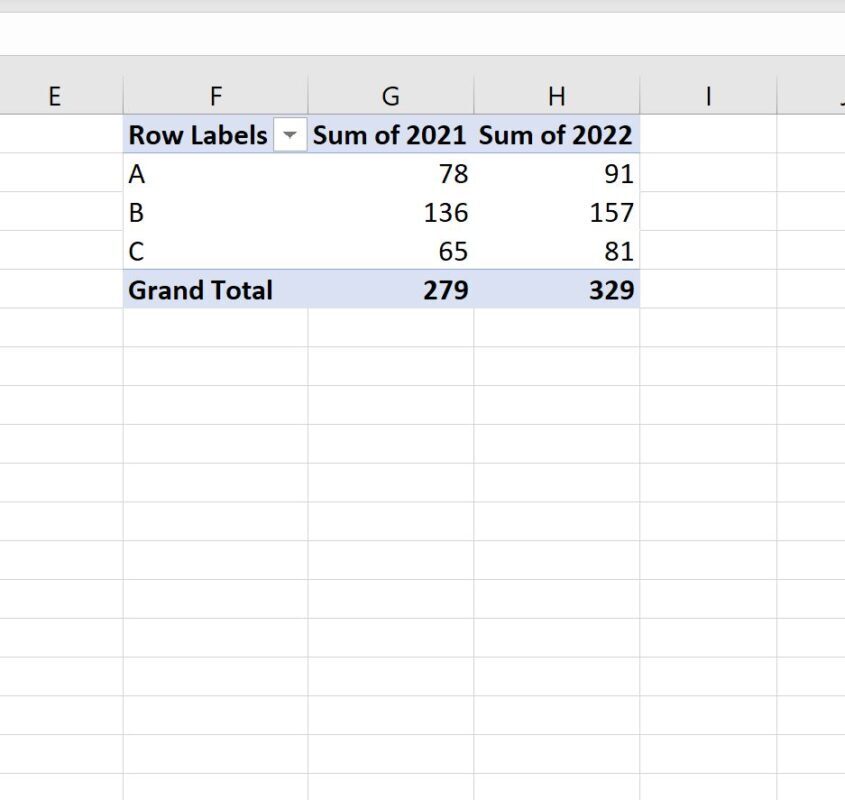The width and height of the screenshot is (845, 800).
Task: Click the Sum of 2021 header cell
Action: coord(390,135)
